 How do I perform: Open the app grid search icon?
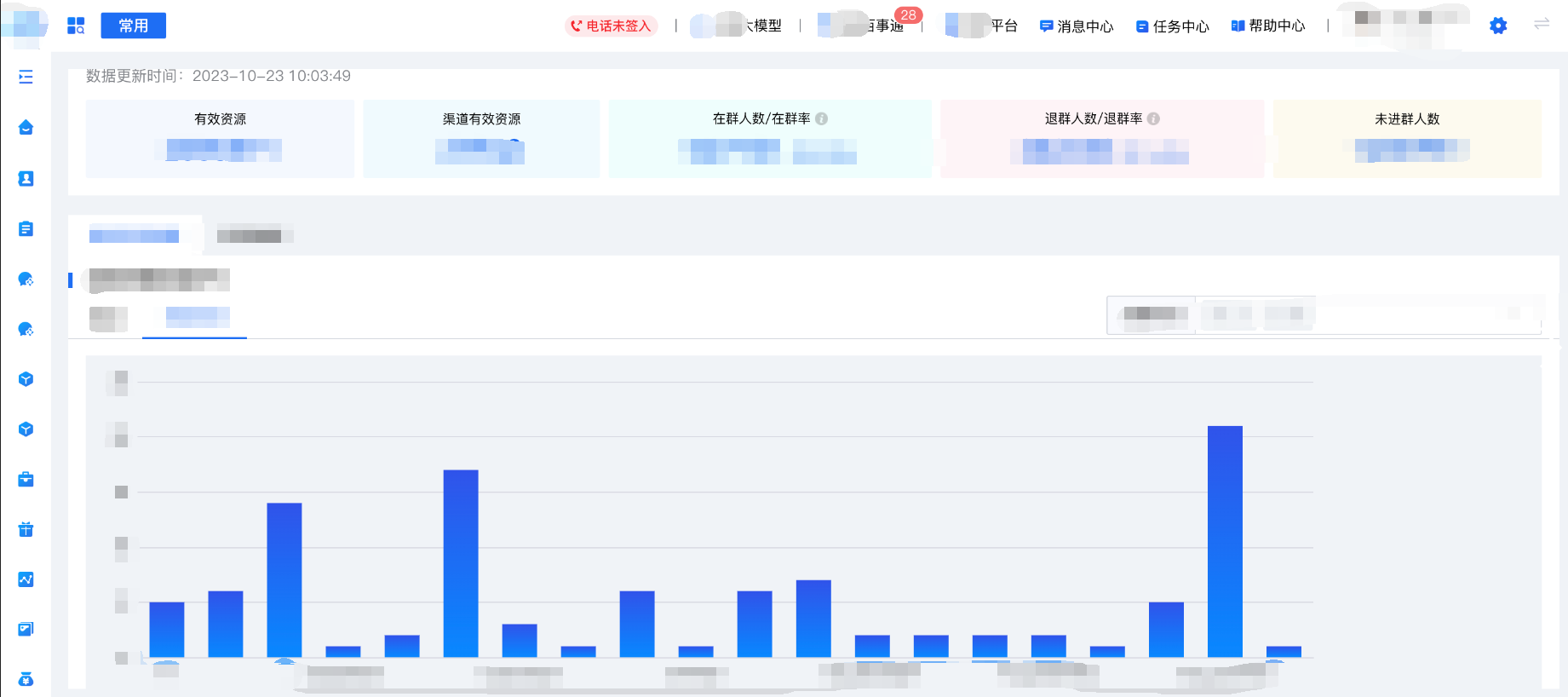(76, 26)
